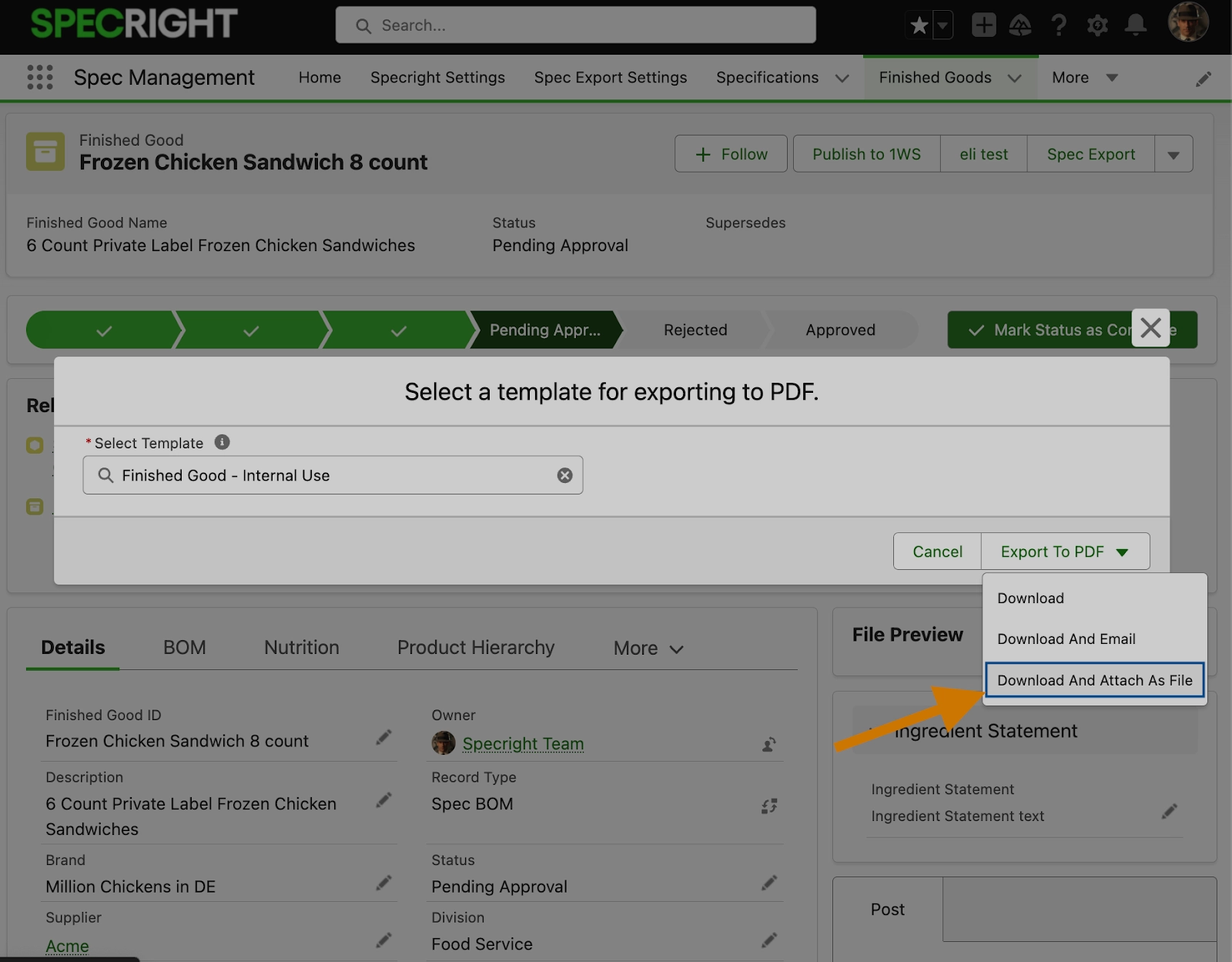Choose Download And Attach As File
This screenshot has width=1232, height=962.
click(x=1095, y=680)
